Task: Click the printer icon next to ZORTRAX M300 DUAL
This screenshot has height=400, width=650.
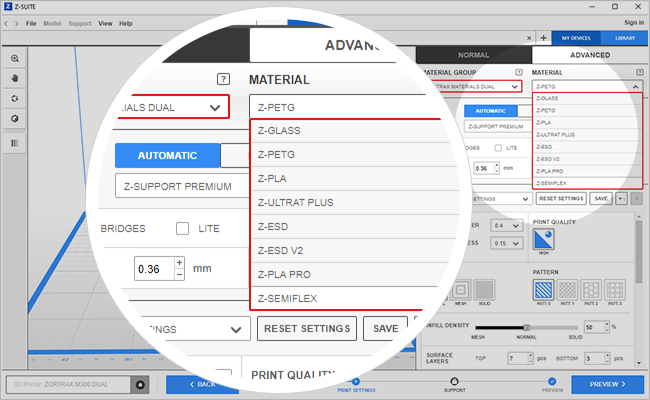Action: 140,385
